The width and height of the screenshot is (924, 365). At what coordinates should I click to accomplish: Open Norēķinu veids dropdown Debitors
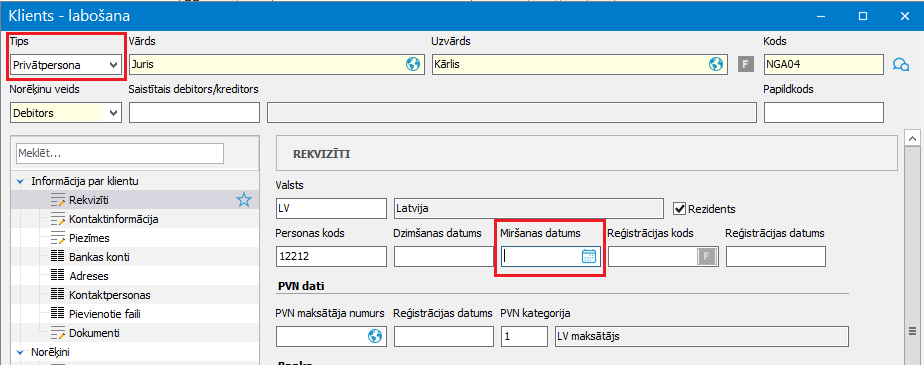[65, 113]
